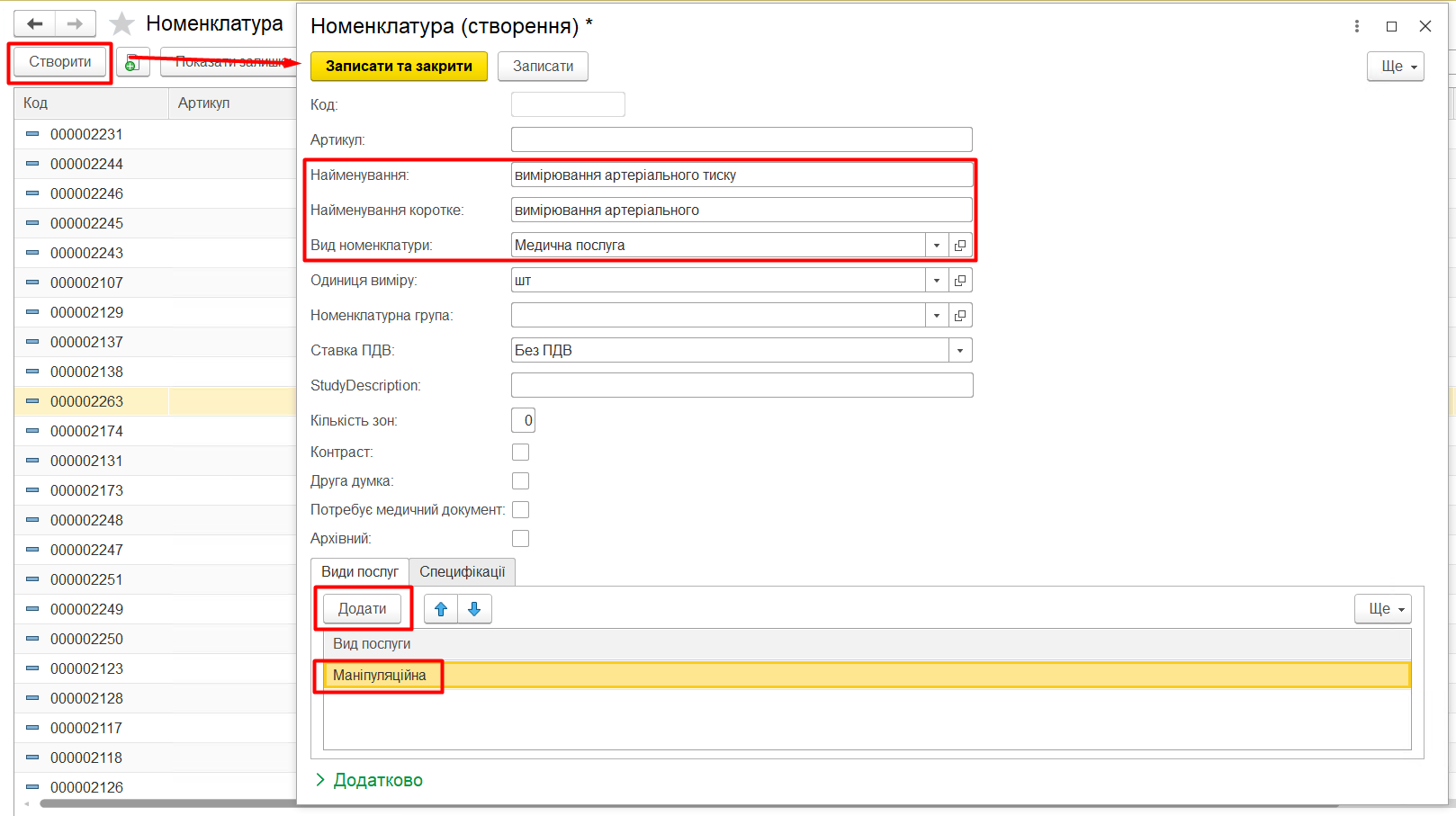The height and width of the screenshot is (816, 1456).
Task: Click the forward navigation arrow
Action: click(76, 23)
